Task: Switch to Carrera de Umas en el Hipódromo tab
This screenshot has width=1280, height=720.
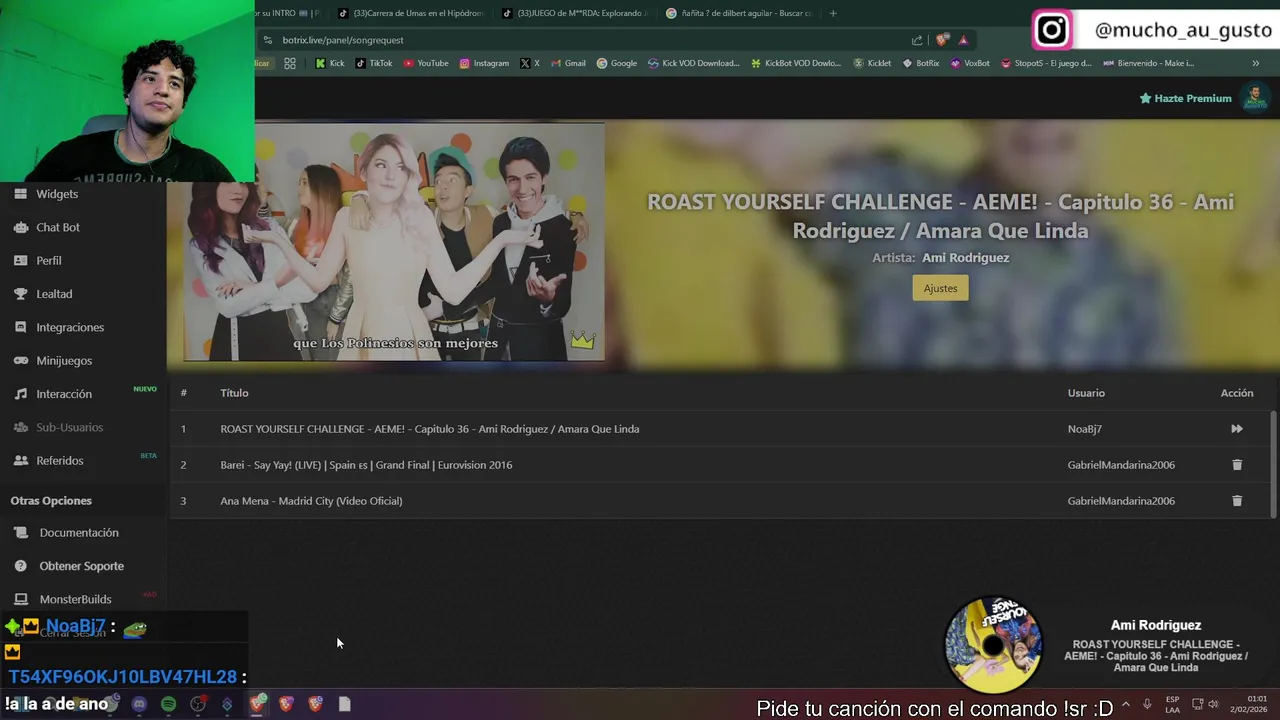Action: coord(411,13)
